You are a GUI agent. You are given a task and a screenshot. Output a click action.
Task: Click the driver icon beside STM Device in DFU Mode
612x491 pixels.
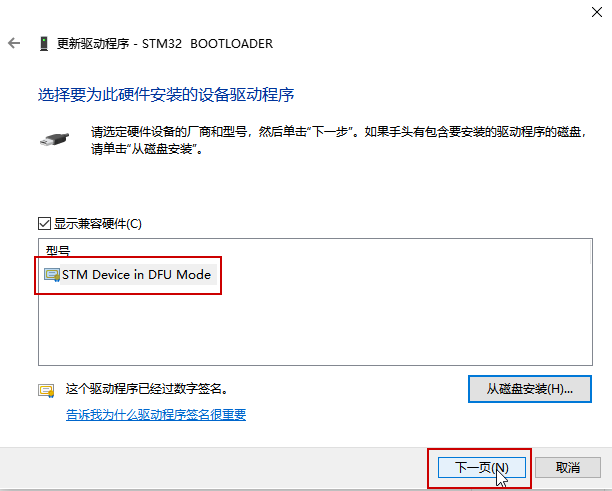tap(52, 275)
